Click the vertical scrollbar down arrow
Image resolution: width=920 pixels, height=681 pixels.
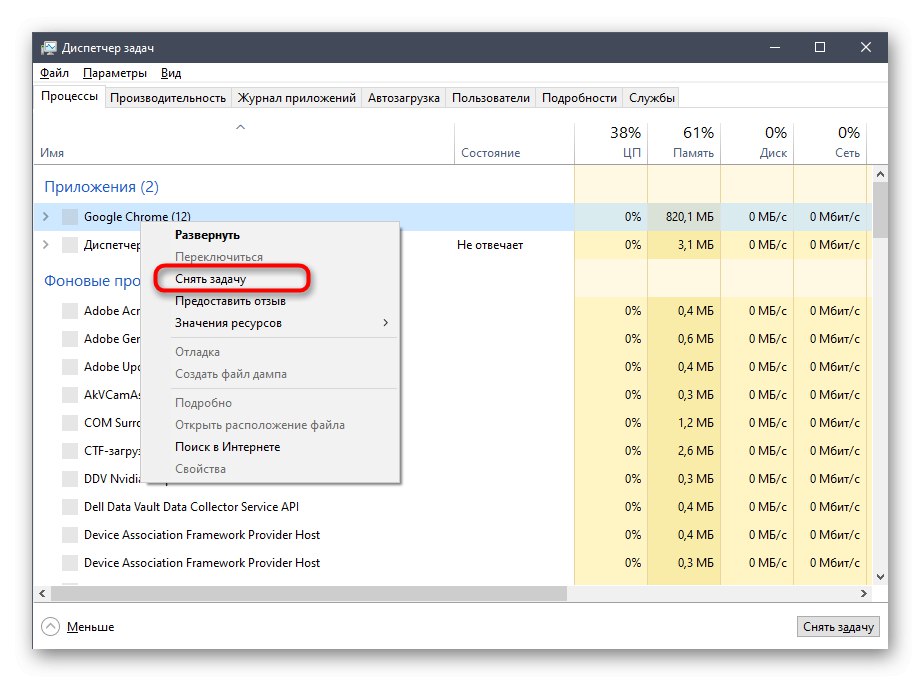pyautogui.click(x=880, y=577)
